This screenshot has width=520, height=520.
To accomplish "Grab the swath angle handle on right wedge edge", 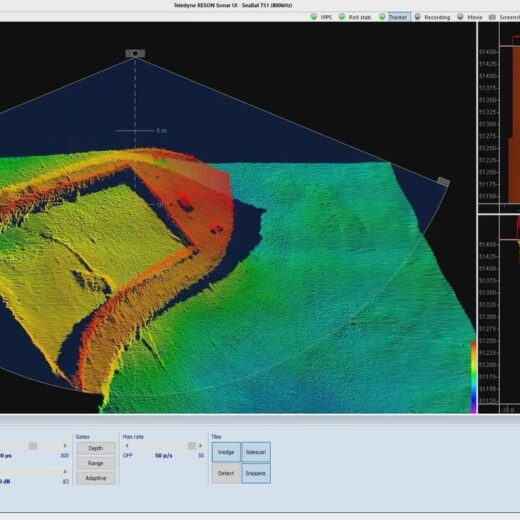I will pos(443,182).
